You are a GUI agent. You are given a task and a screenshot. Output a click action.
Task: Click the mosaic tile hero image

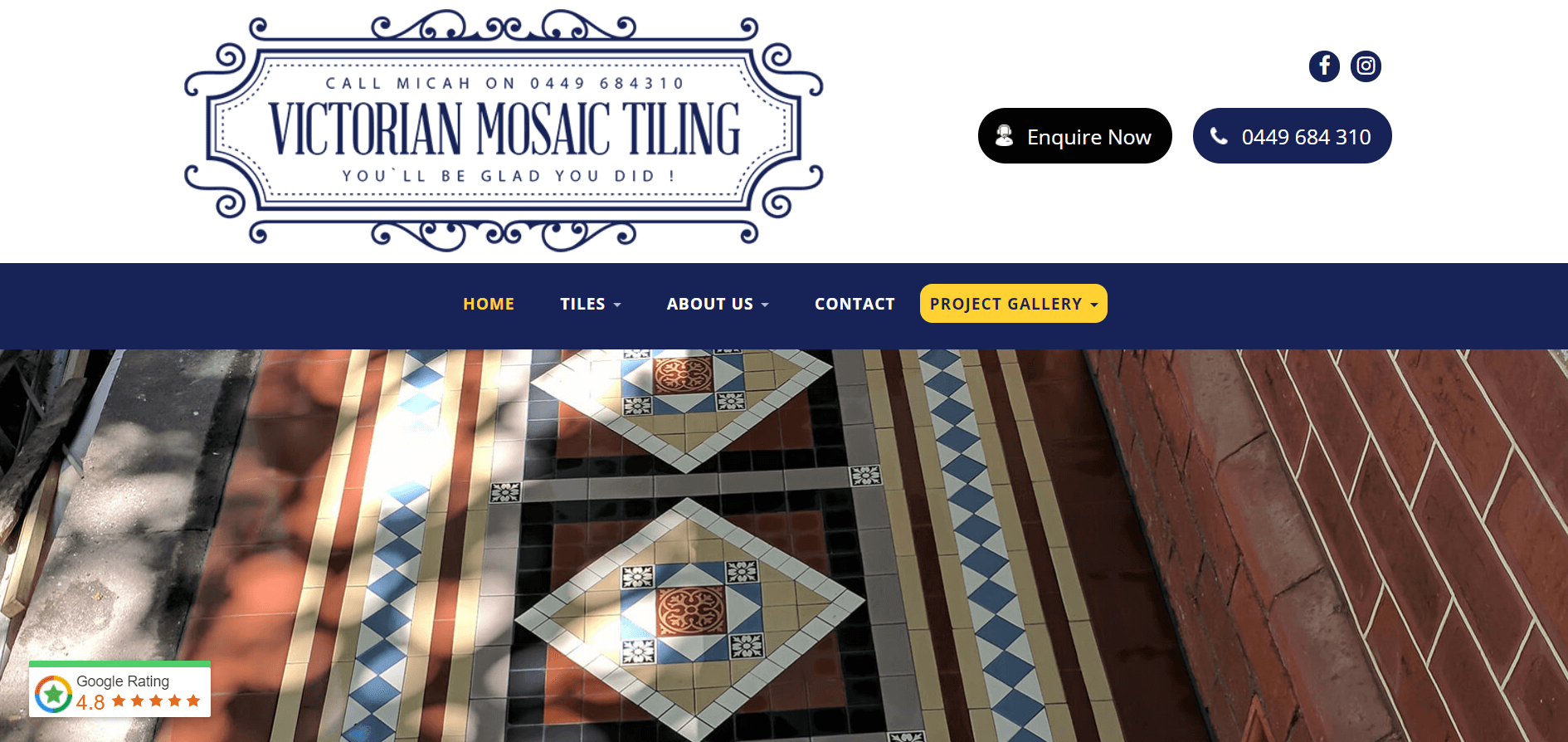click(x=784, y=545)
